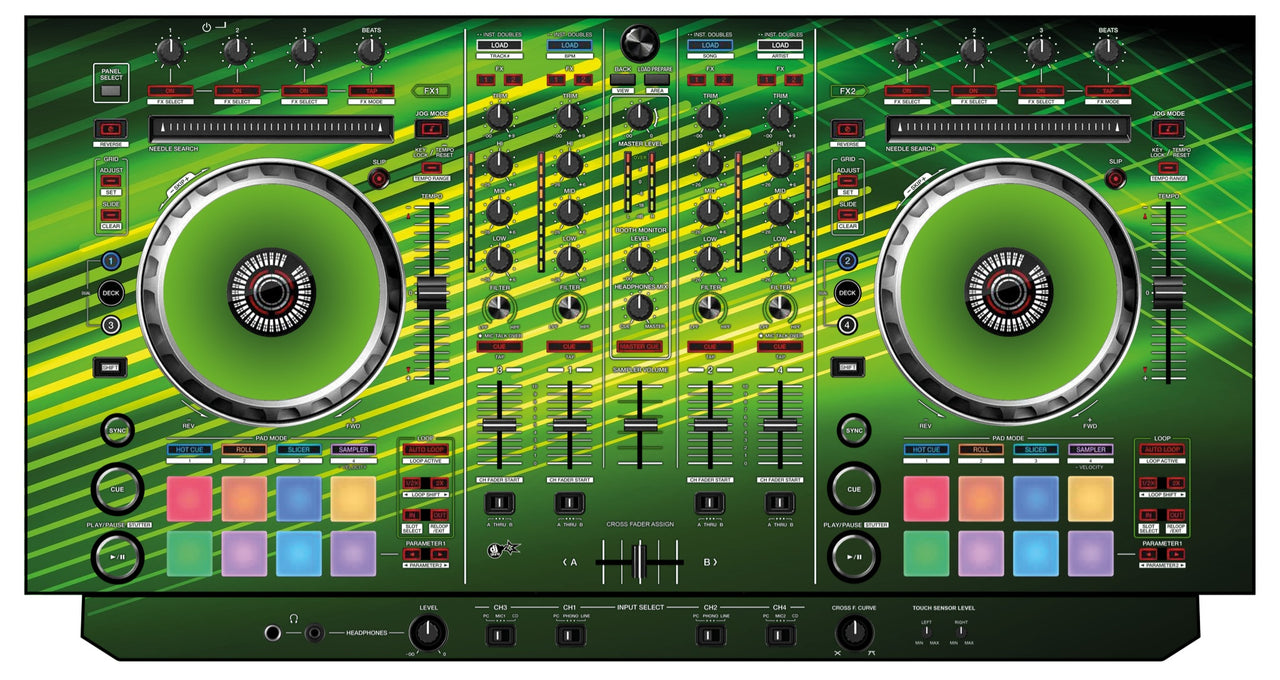Enable the MASTER CUE button
The image size is (1280, 680).
coord(640,346)
